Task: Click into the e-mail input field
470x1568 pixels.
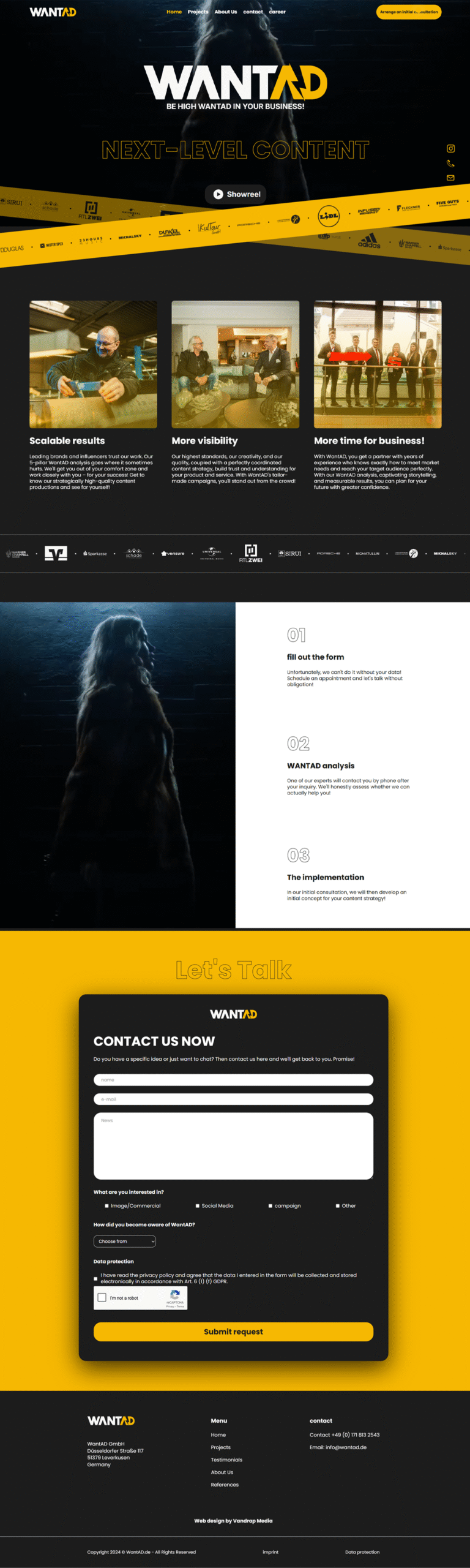Action: (x=233, y=1099)
